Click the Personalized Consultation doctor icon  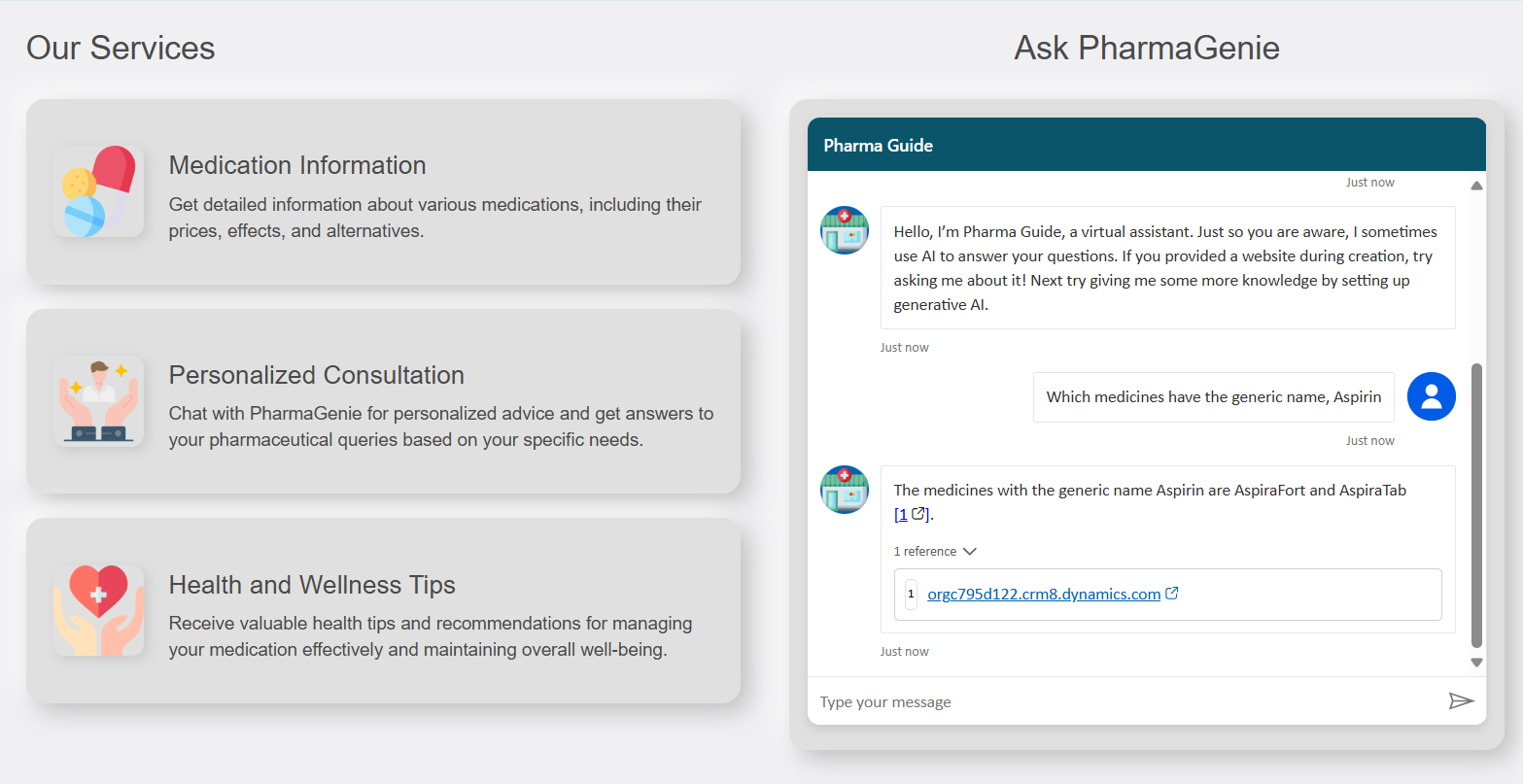98,400
